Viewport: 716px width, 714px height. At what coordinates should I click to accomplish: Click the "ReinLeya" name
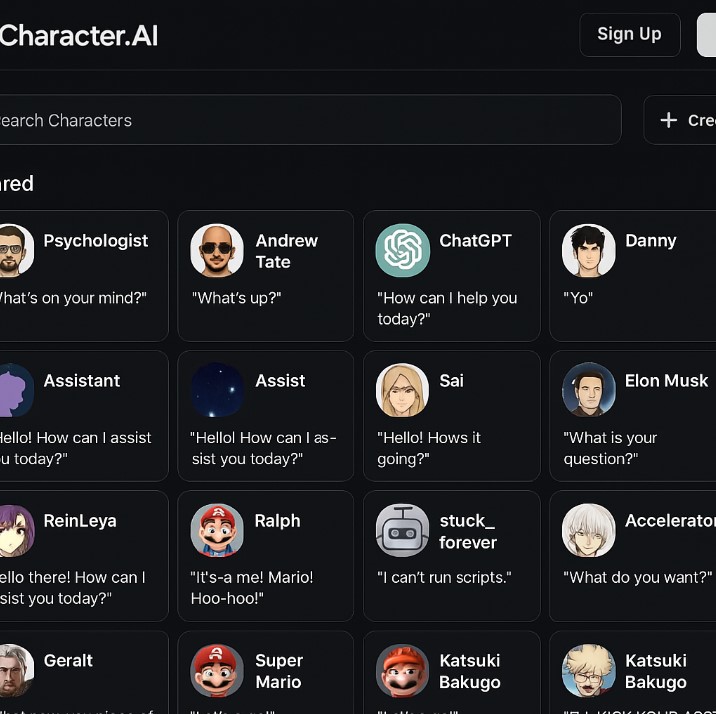point(80,521)
